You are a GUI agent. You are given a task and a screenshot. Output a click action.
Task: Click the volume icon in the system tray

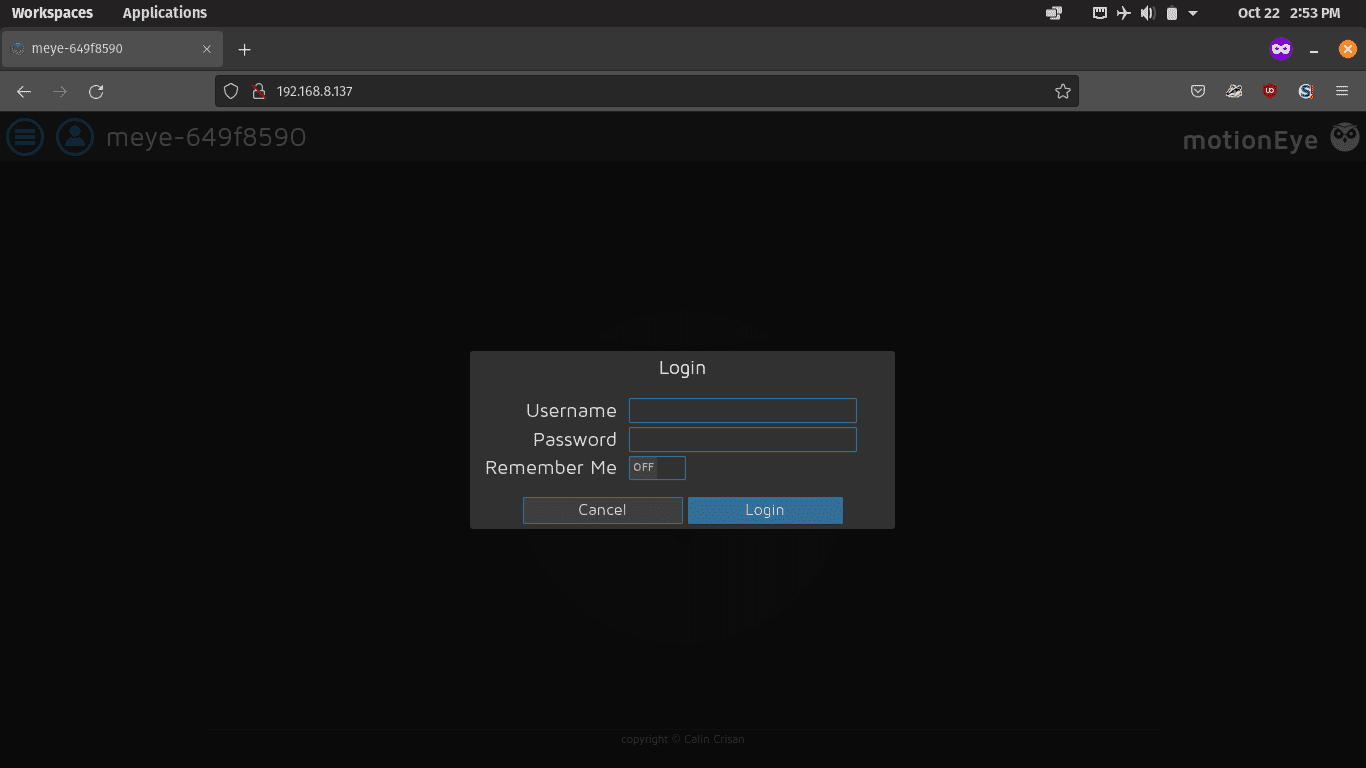tap(1148, 13)
